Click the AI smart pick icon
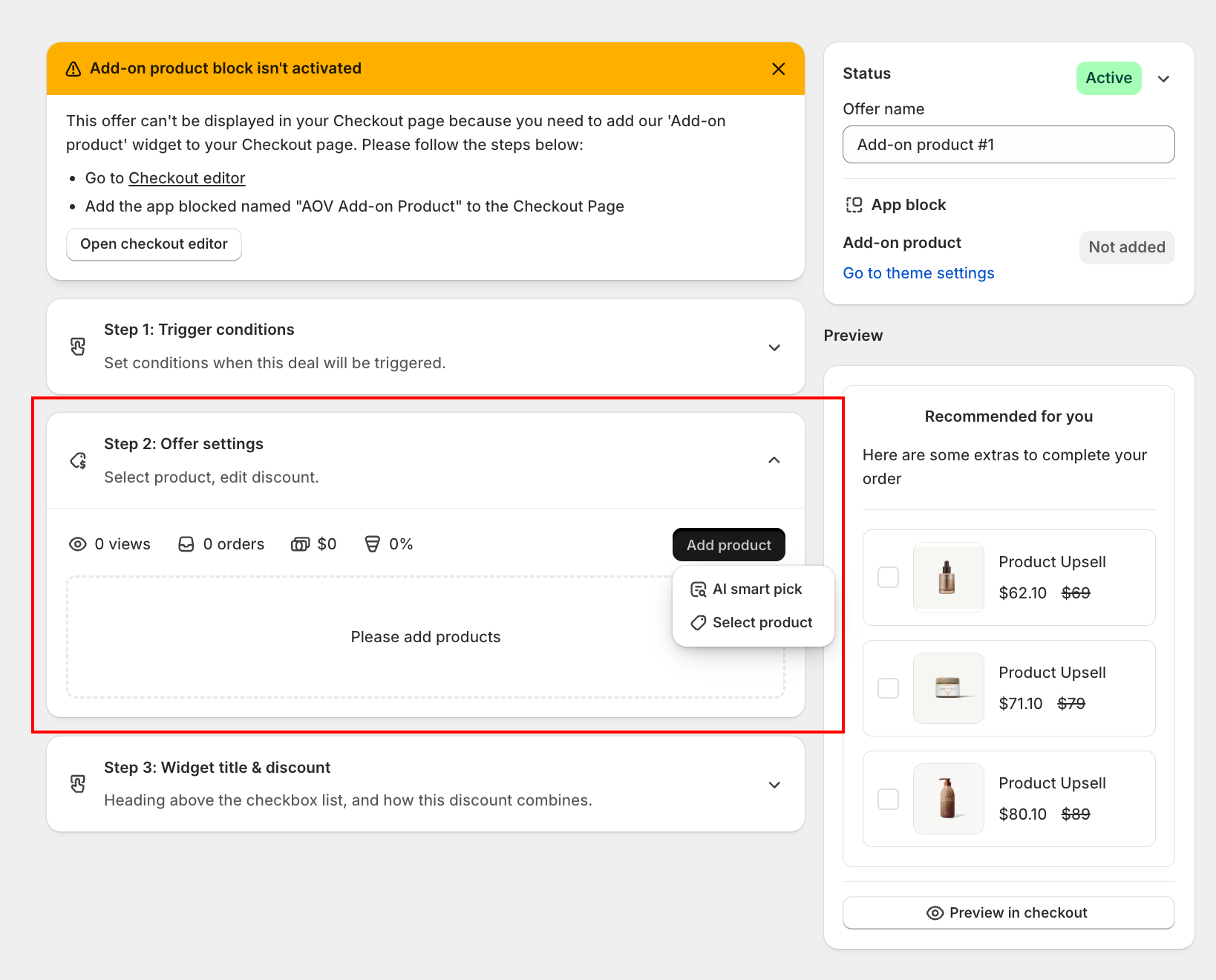 [x=699, y=589]
